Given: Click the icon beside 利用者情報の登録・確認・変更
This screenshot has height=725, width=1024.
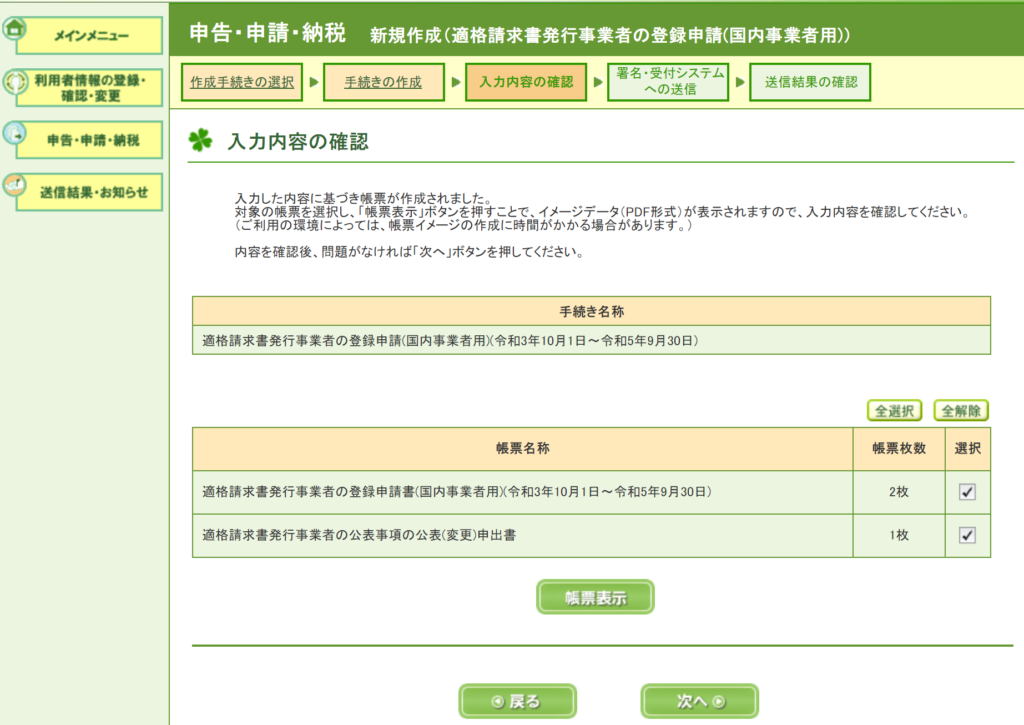Looking at the screenshot, I should (x=14, y=83).
